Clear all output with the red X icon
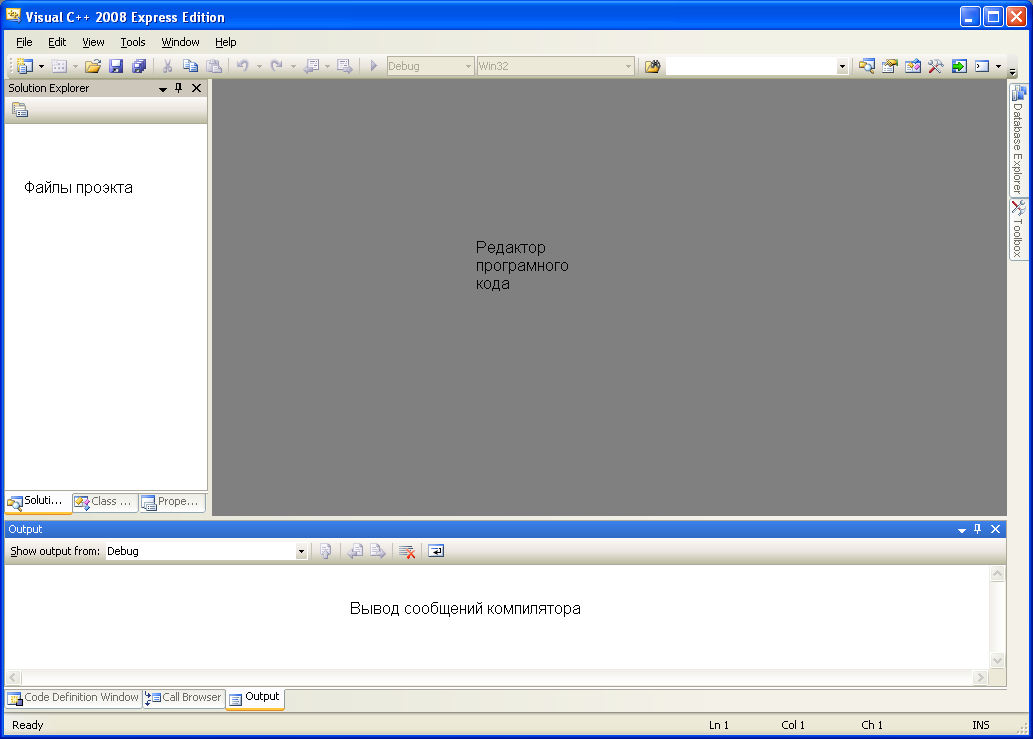Screen dimensions: 1033x739 click(407, 551)
